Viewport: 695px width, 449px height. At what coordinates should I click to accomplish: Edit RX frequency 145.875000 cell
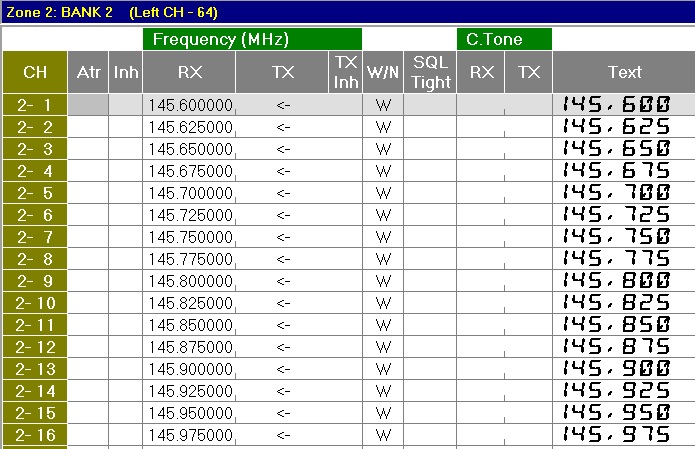[189, 347]
